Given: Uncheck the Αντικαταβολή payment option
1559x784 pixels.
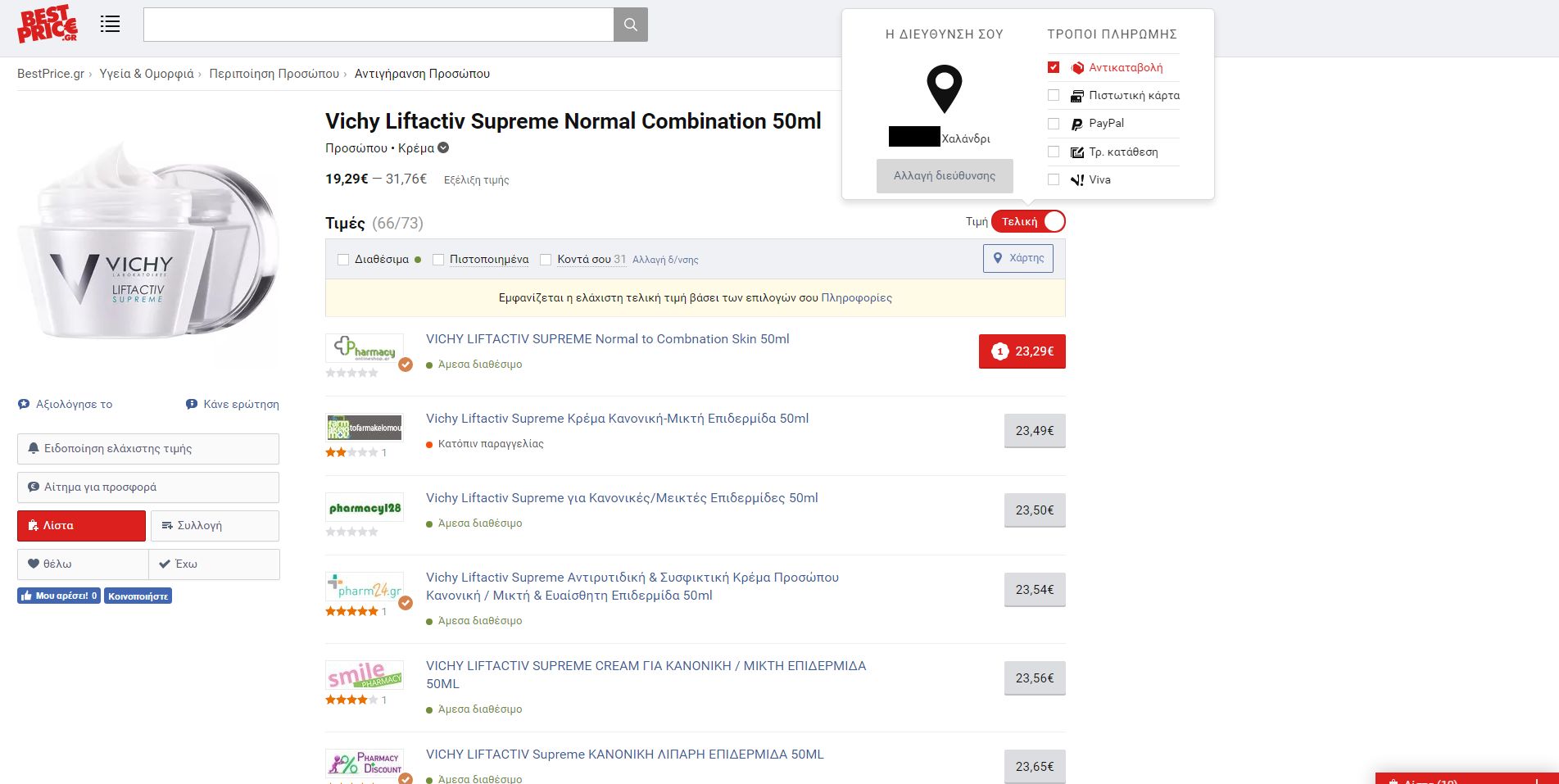Looking at the screenshot, I should click(1054, 67).
